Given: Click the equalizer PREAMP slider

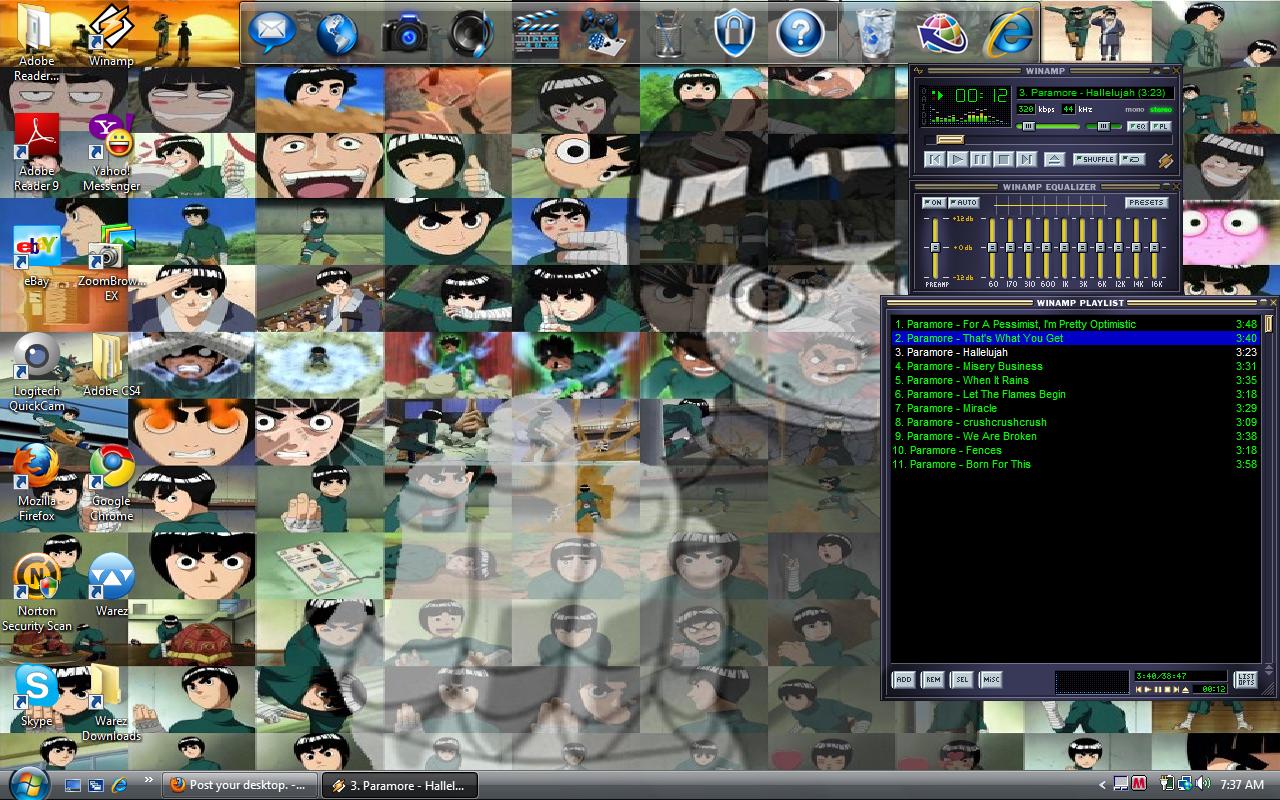Looking at the screenshot, I should pyautogui.click(x=935, y=247).
